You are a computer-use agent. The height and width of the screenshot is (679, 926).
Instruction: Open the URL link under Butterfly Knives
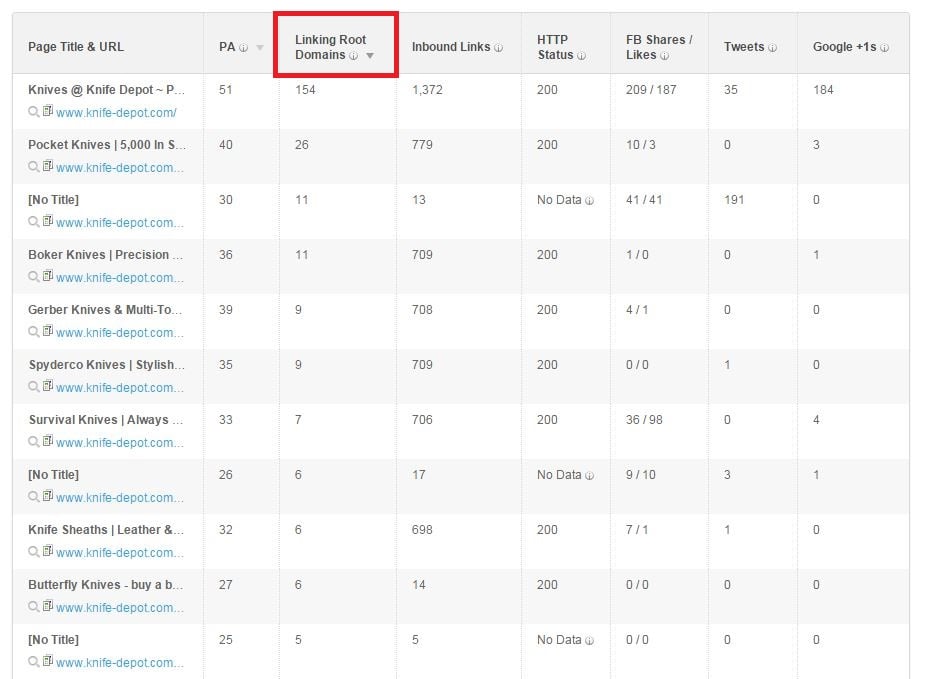pos(120,607)
